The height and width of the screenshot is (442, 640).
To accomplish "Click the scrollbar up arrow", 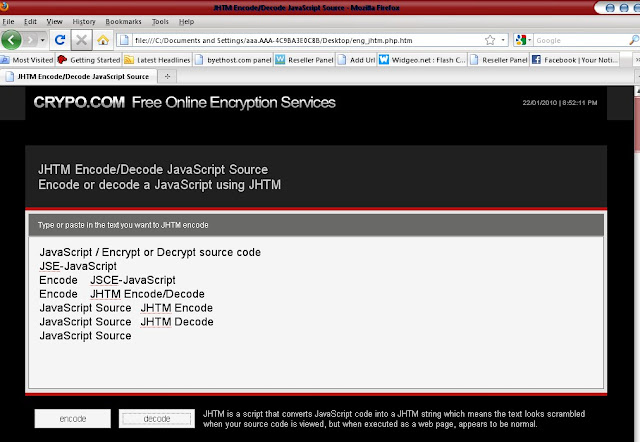I will pyautogui.click(x=637, y=91).
